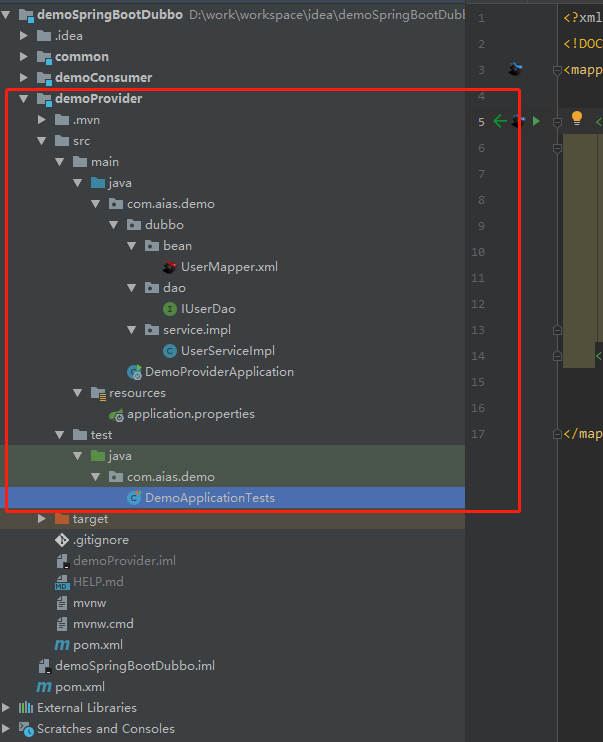Expand the demoConsumer module
The width and height of the screenshot is (603, 742).
(24, 78)
